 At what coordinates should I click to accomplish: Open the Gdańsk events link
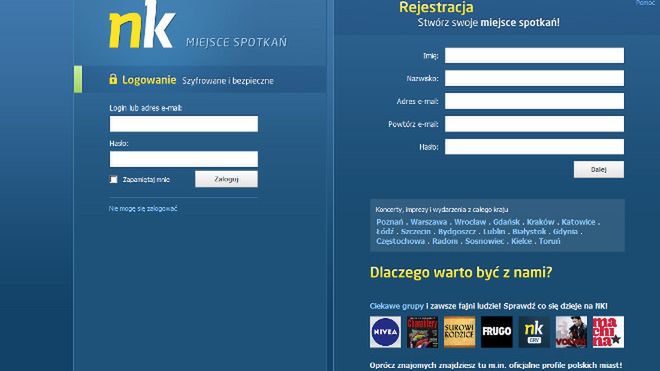tap(506, 222)
